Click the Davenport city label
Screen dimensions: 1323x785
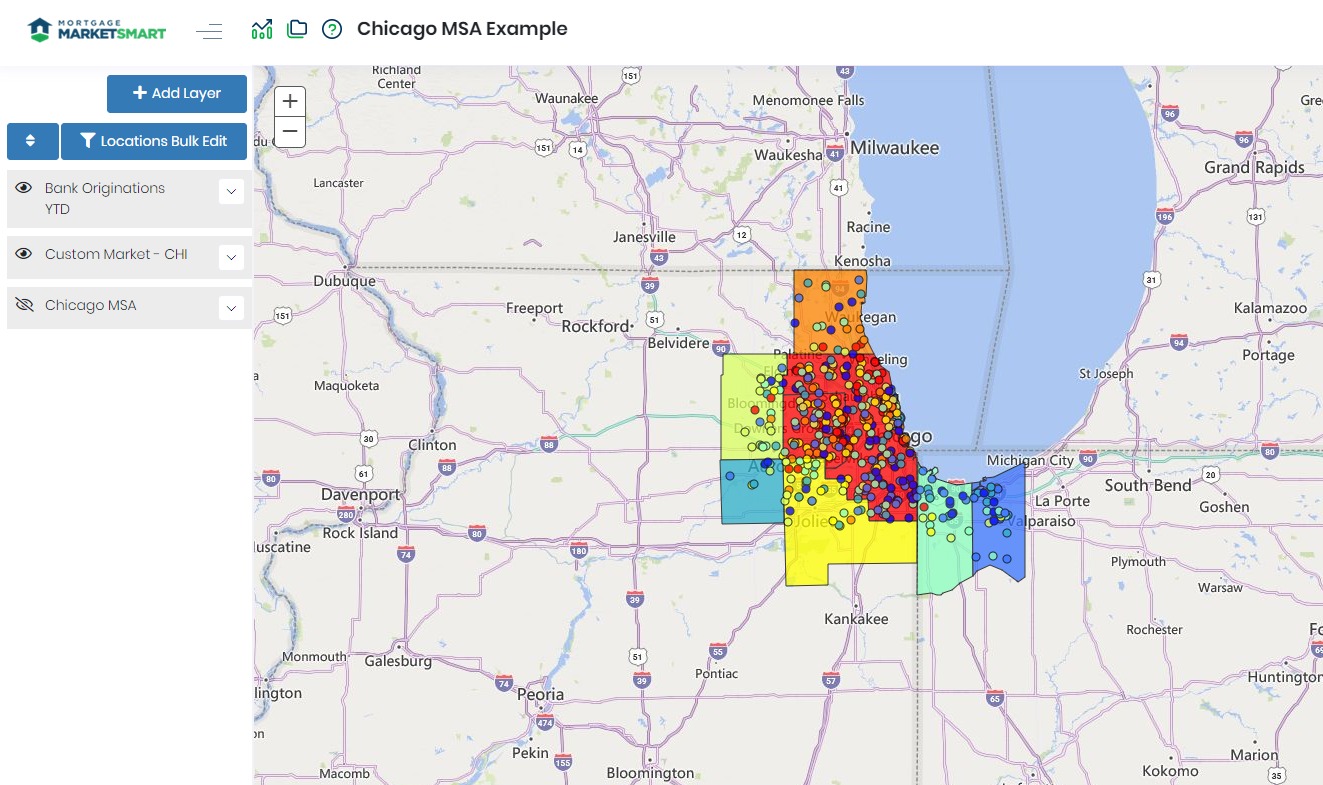[360, 494]
